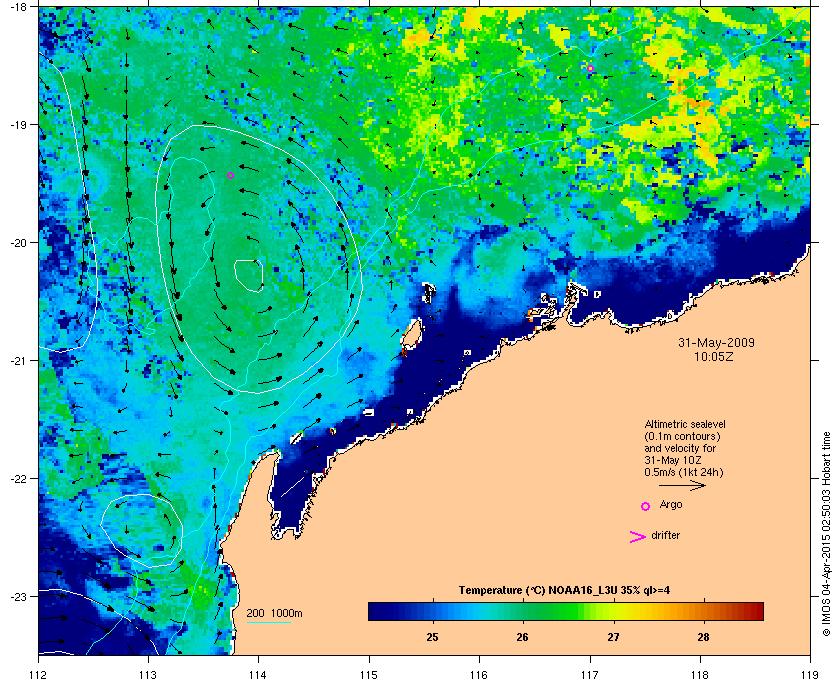
Task: Click the colorbar tick label 26
Action: tap(522, 637)
